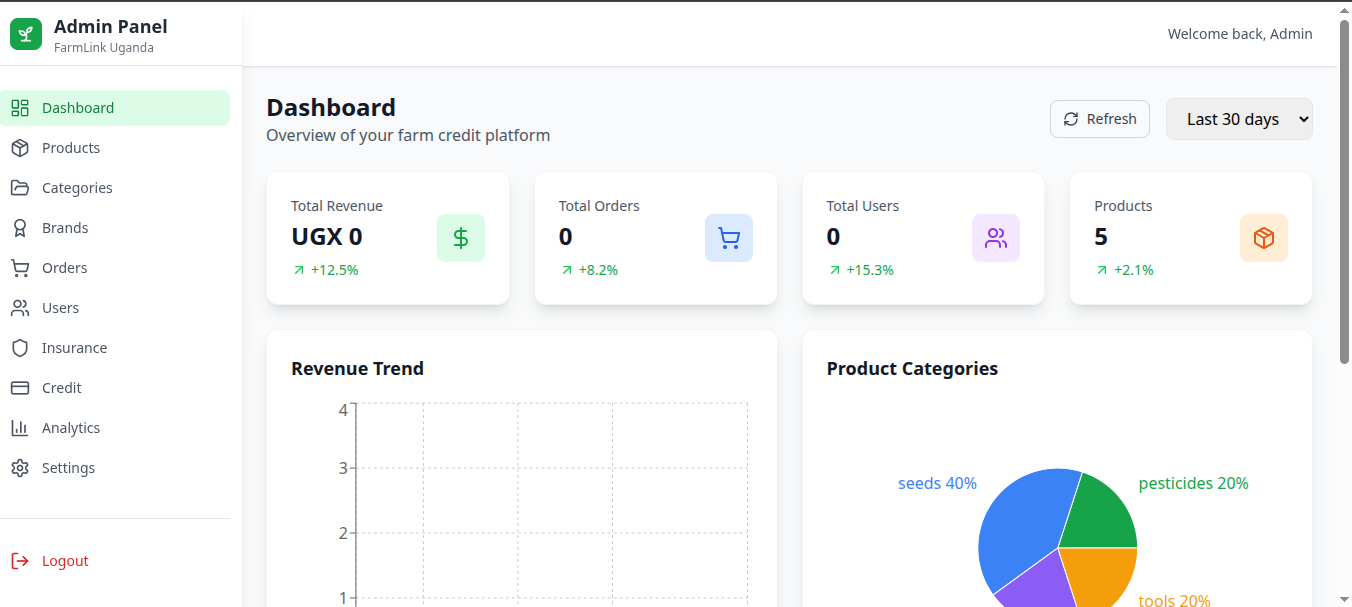Click the scrollbar down arrow
1352x607 pixels.
(x=1344, y=599)
